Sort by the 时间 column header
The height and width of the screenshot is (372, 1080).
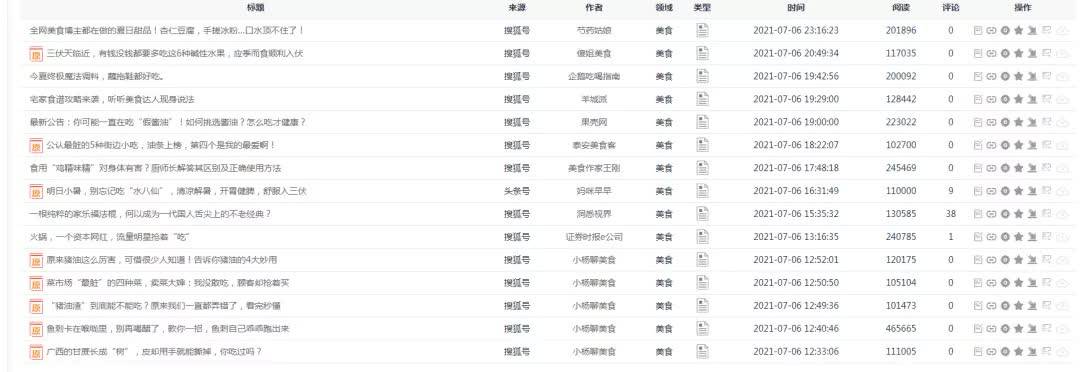(x=796, y=8)
